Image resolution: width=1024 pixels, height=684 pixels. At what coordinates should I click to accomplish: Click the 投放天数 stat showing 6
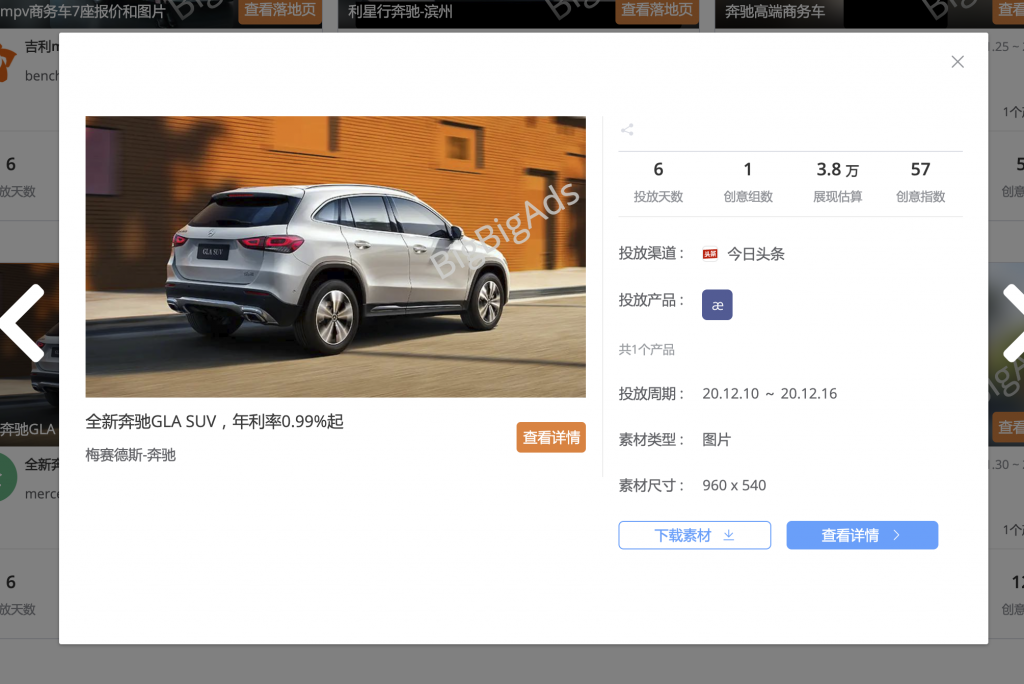[x=658, y=182]
